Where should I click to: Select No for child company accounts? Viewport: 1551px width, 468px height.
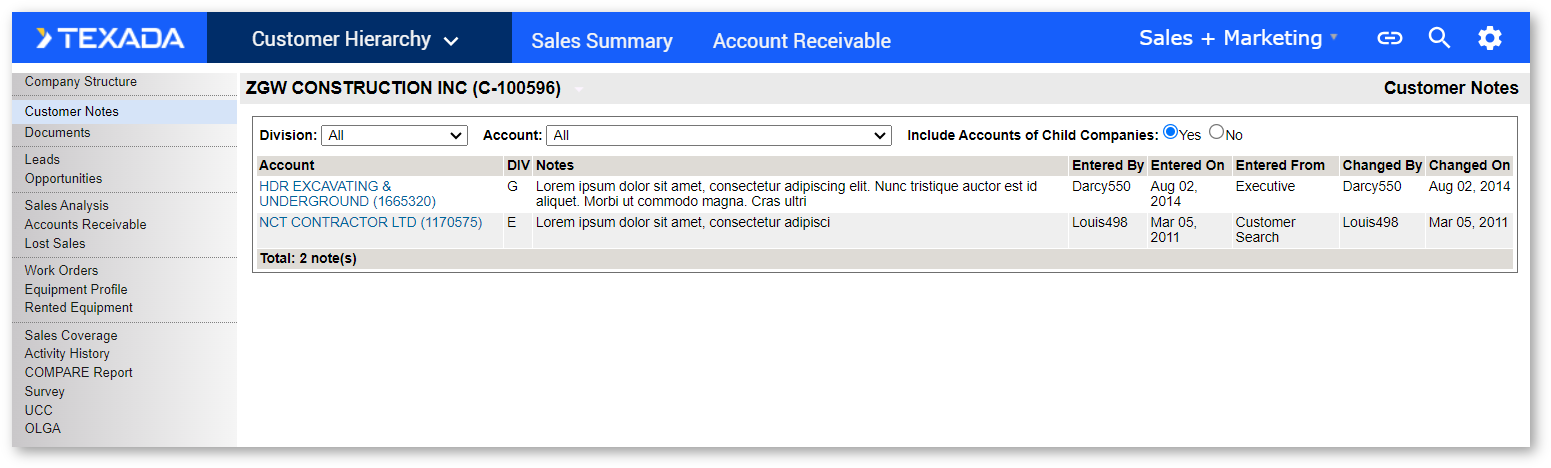[x=1217, y=132]
